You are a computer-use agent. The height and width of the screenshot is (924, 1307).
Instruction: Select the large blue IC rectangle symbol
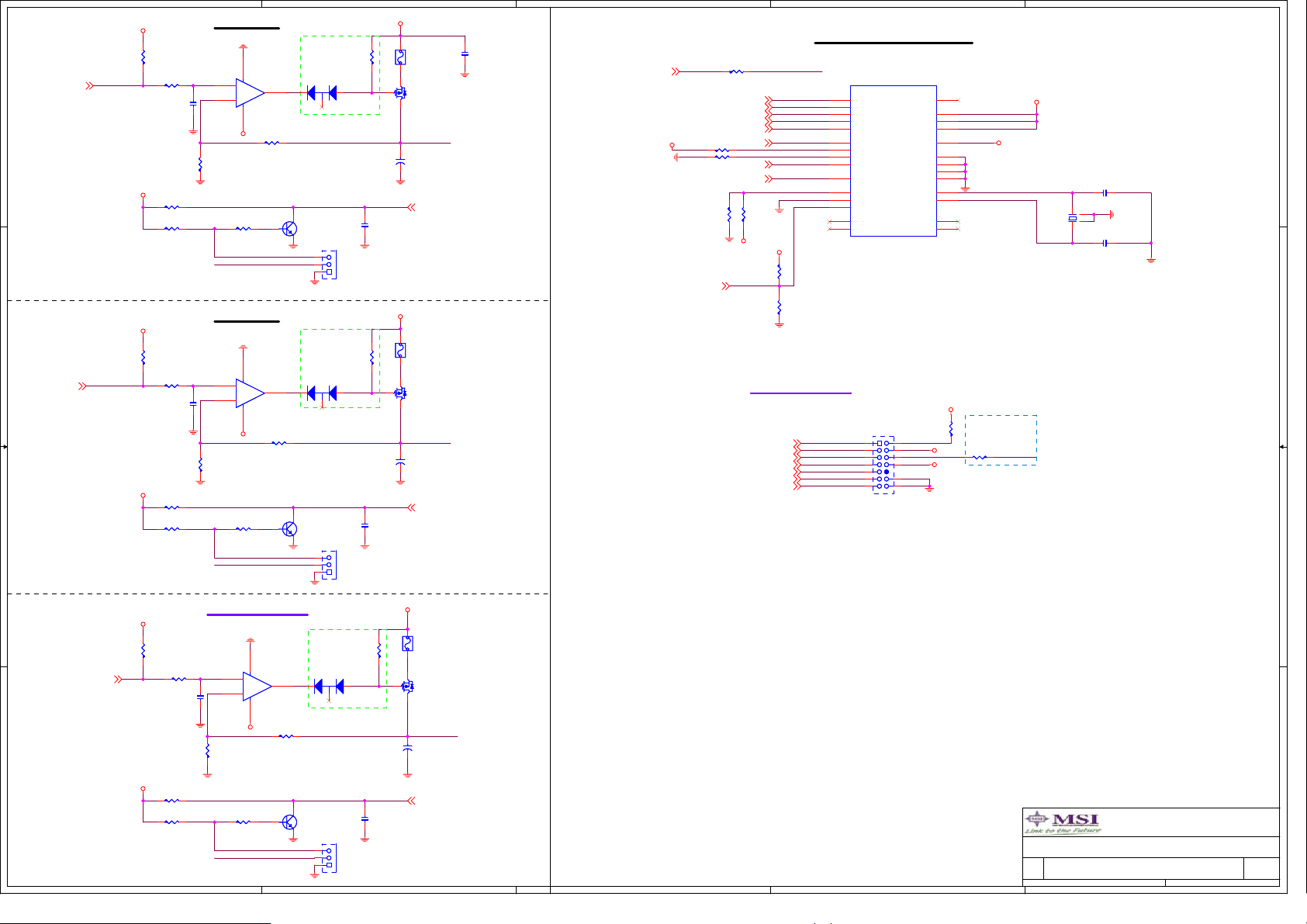(x=894, y=161)
